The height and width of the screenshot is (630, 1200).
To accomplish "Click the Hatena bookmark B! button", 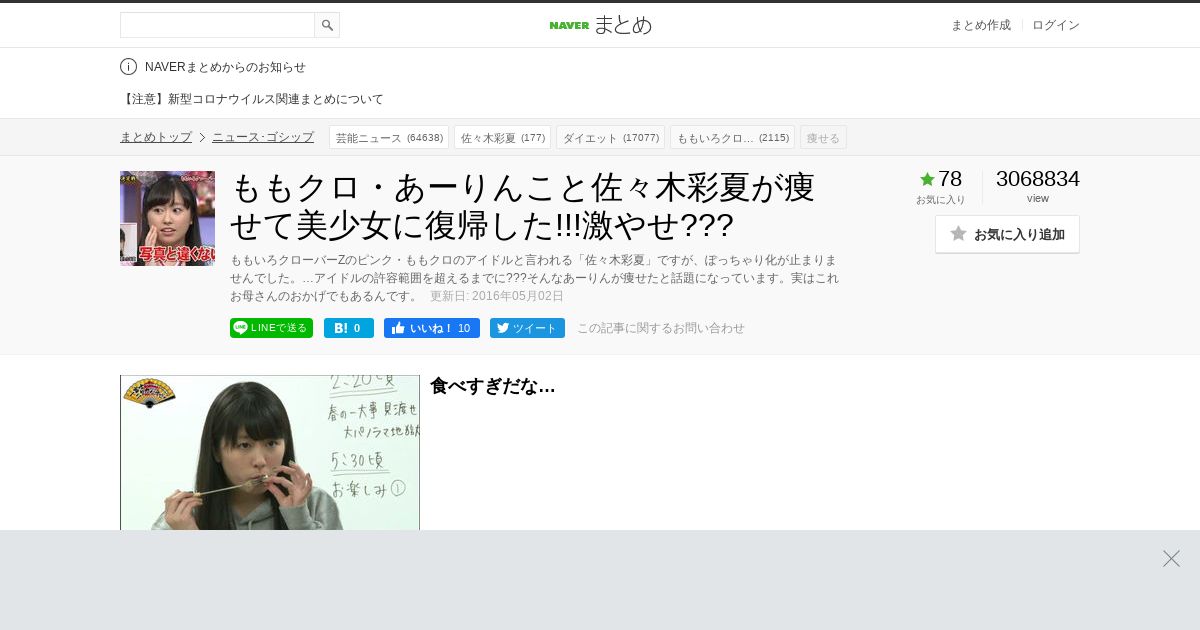I will 349,328.
